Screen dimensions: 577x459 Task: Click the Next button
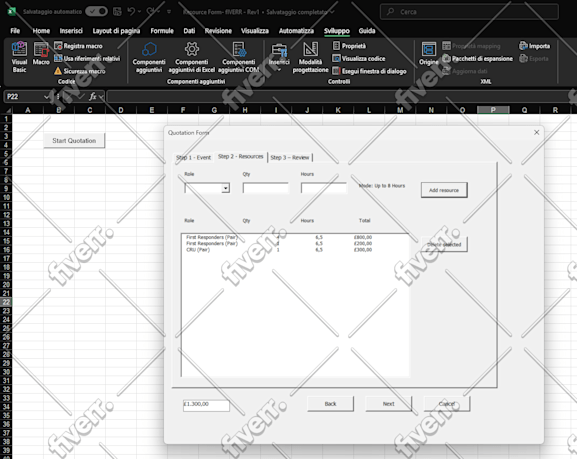[389, 404]
